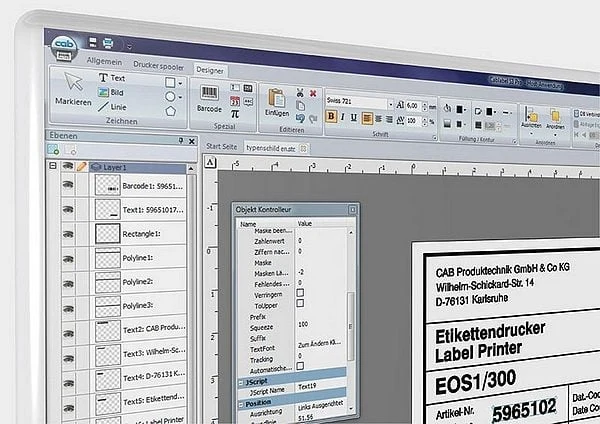Hide the Polyline2 layer item
This screenshot has height=424, width=600.
[x=68, y=284]
